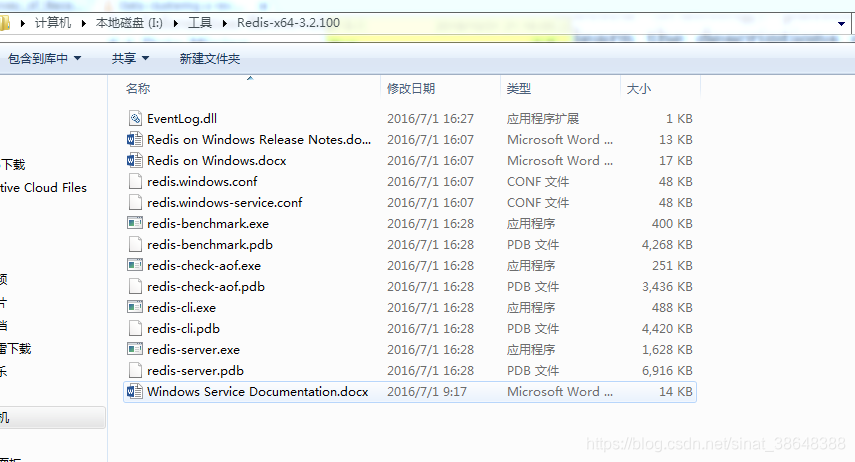This screenshot has height=462, width=855.
Task: Click the exe icon of redis-benchmark.exe
Action: [135, 223]
